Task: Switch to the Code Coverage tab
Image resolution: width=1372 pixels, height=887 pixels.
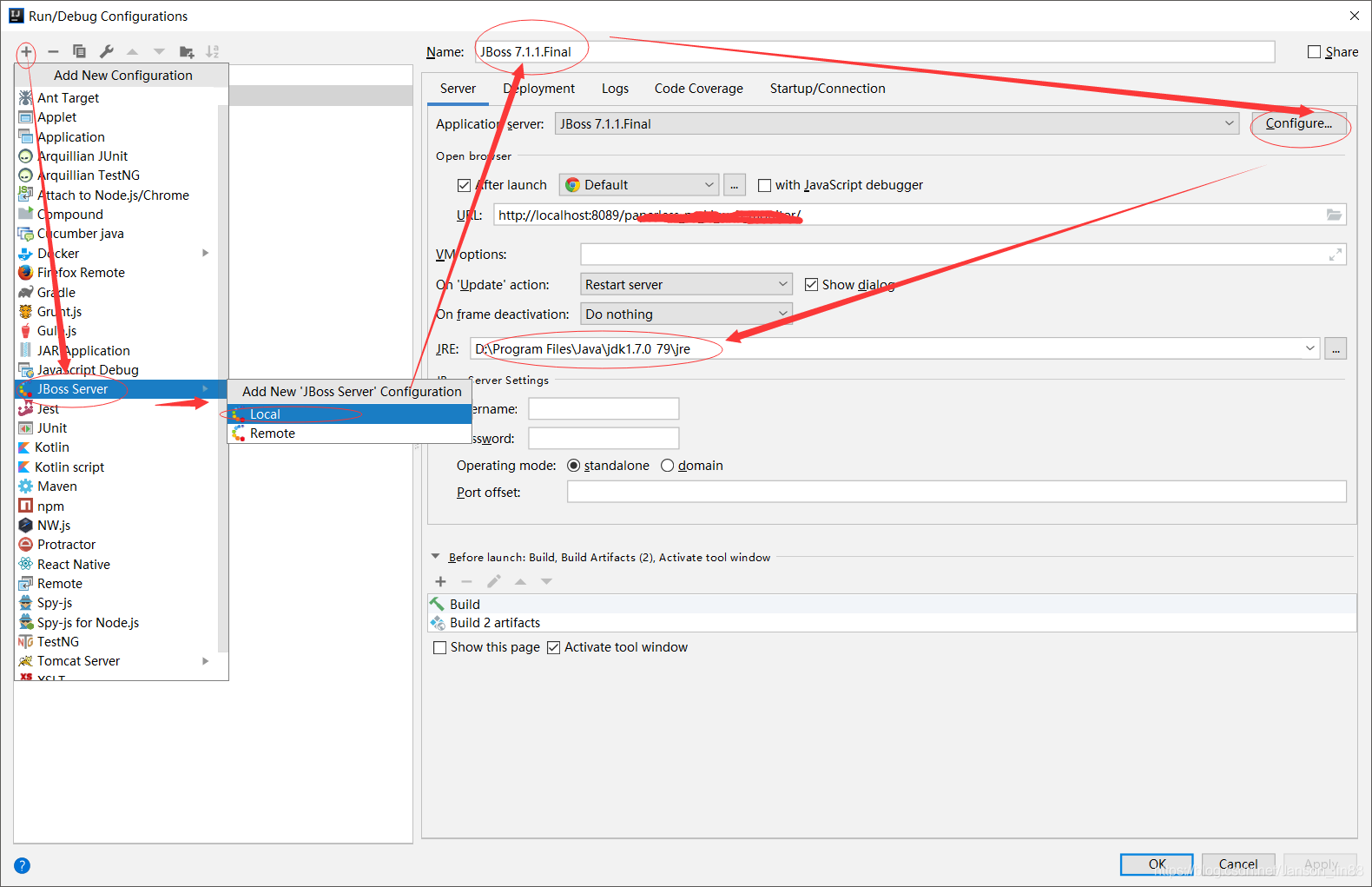Action: click(x=699, y=89)
